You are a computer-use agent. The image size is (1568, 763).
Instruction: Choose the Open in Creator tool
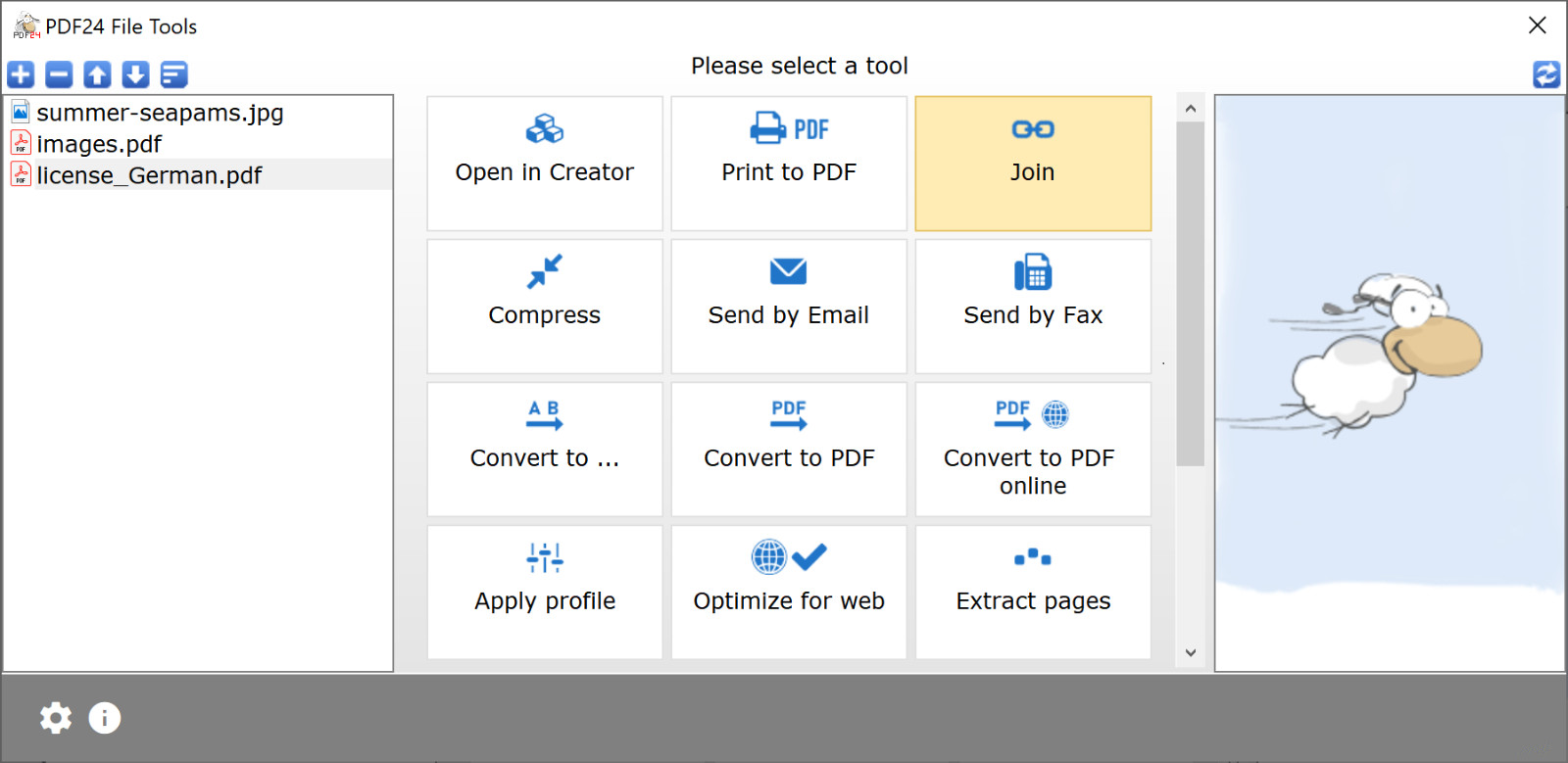click(x=545, y=164)
